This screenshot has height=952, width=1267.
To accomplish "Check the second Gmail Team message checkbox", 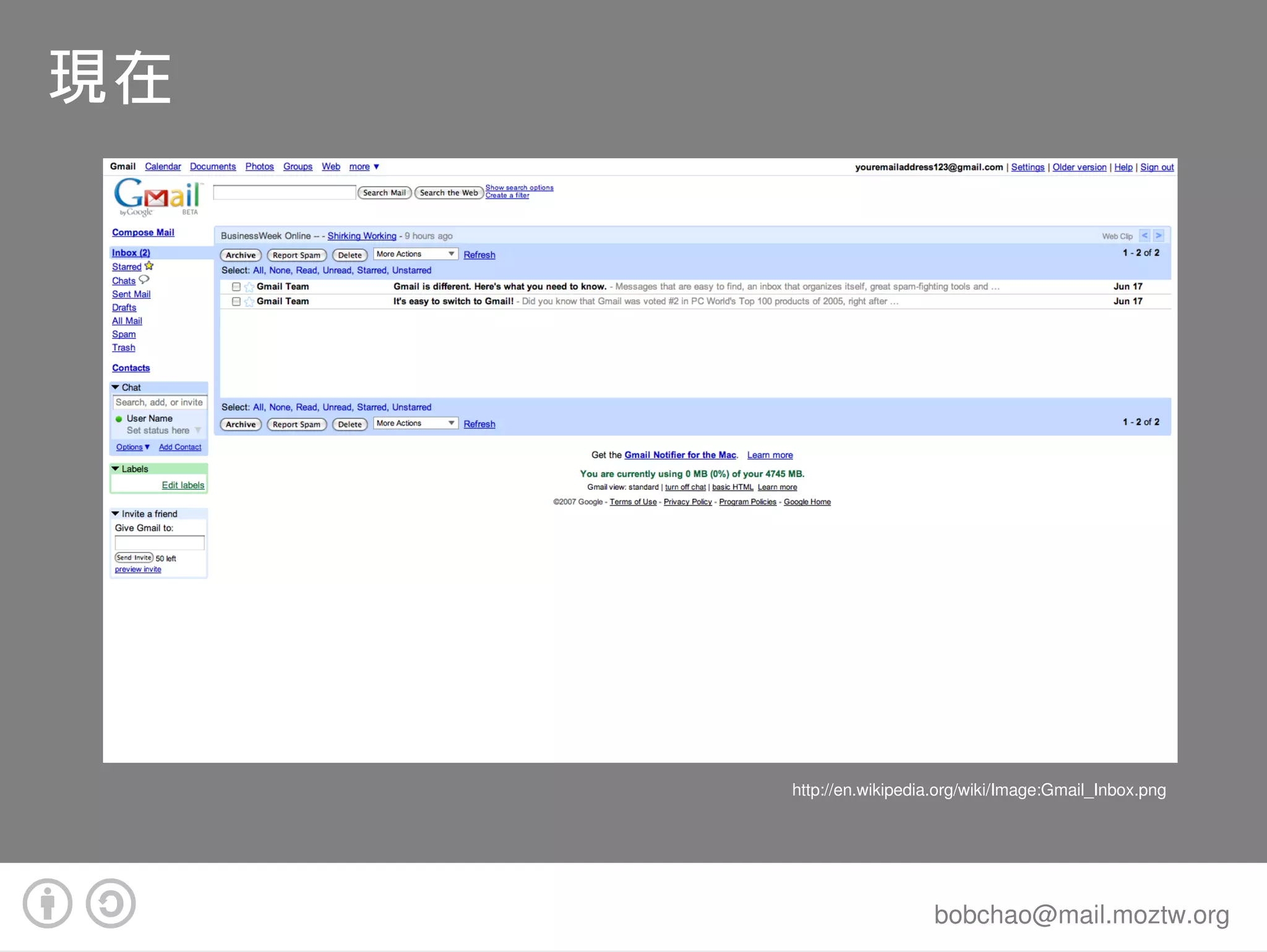I will [236, 302].
